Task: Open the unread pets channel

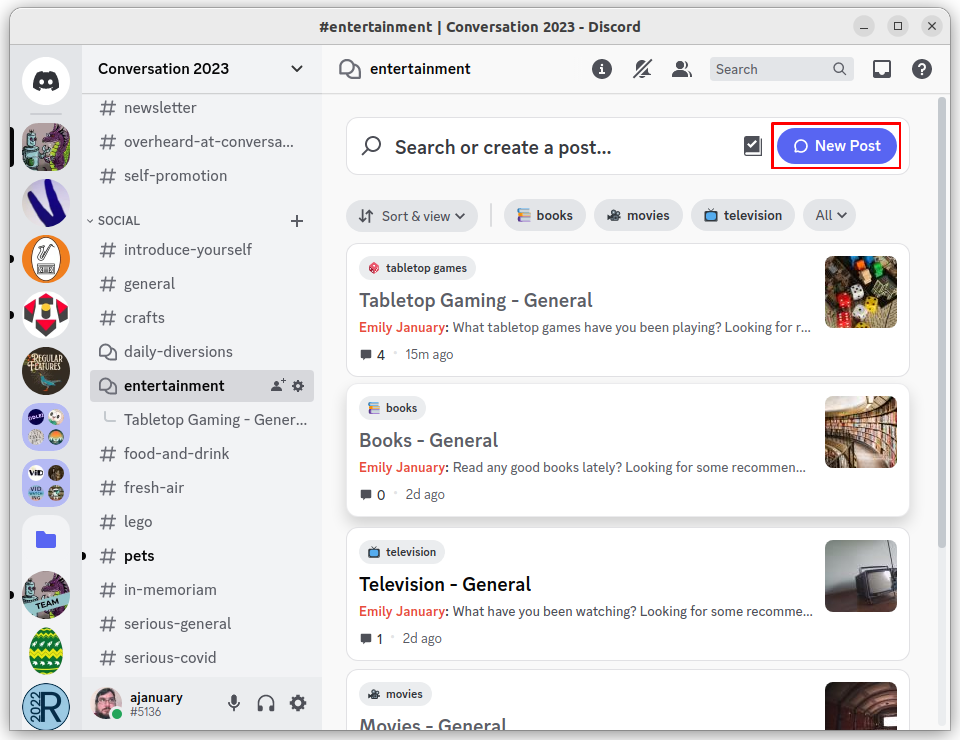Action: (201, 556)
